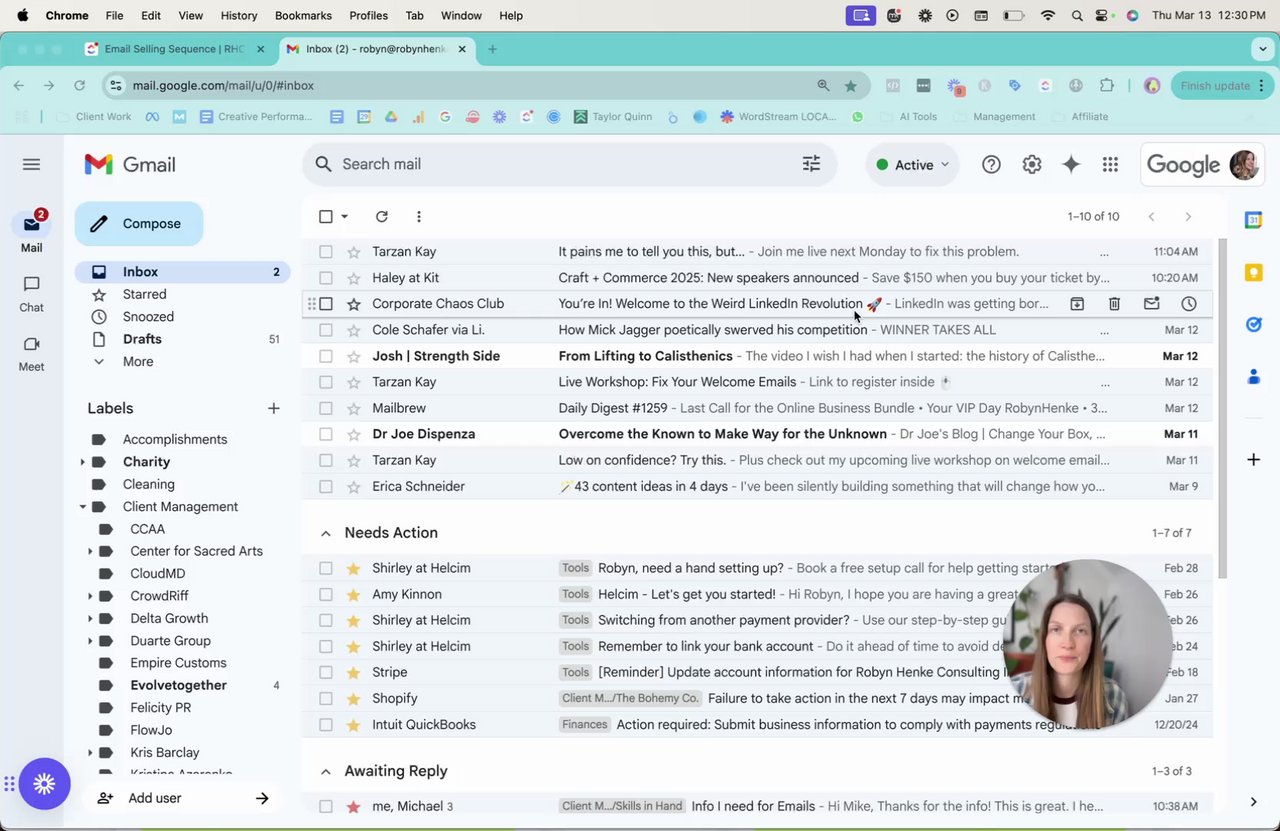1280x831 pixels.
Task: Add user at sidebar bottom
Action: click(184, 798)
